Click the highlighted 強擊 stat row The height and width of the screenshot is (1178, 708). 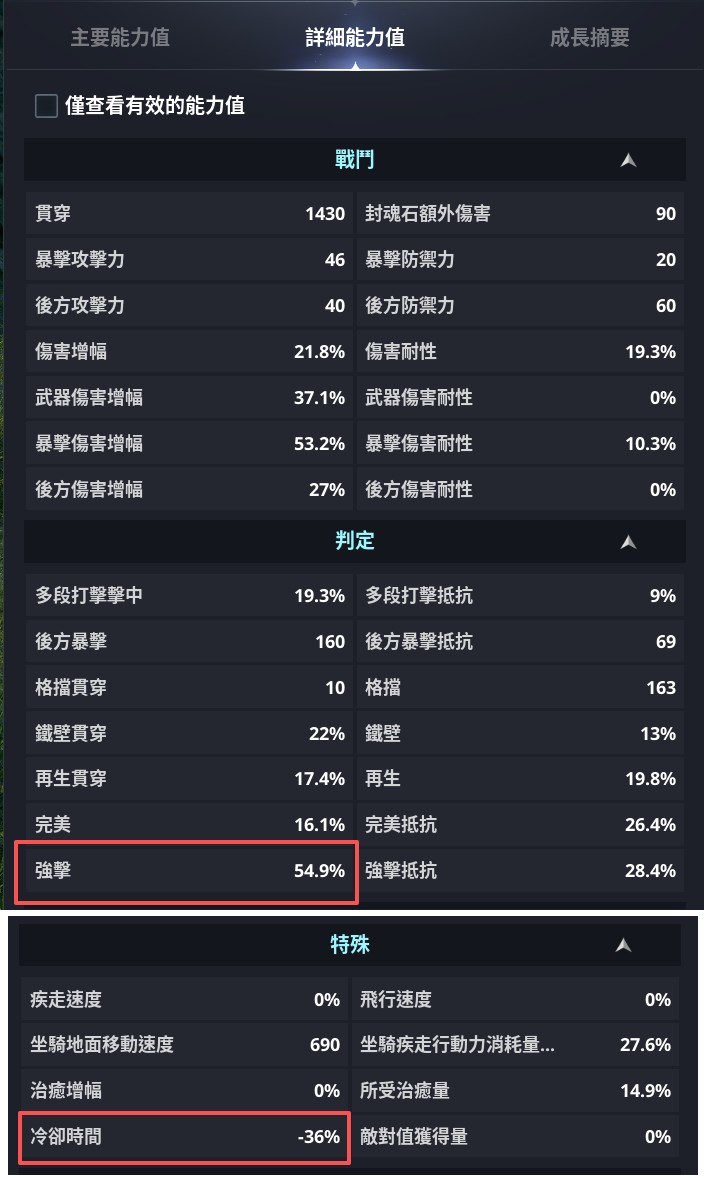(x=186, y=870)
